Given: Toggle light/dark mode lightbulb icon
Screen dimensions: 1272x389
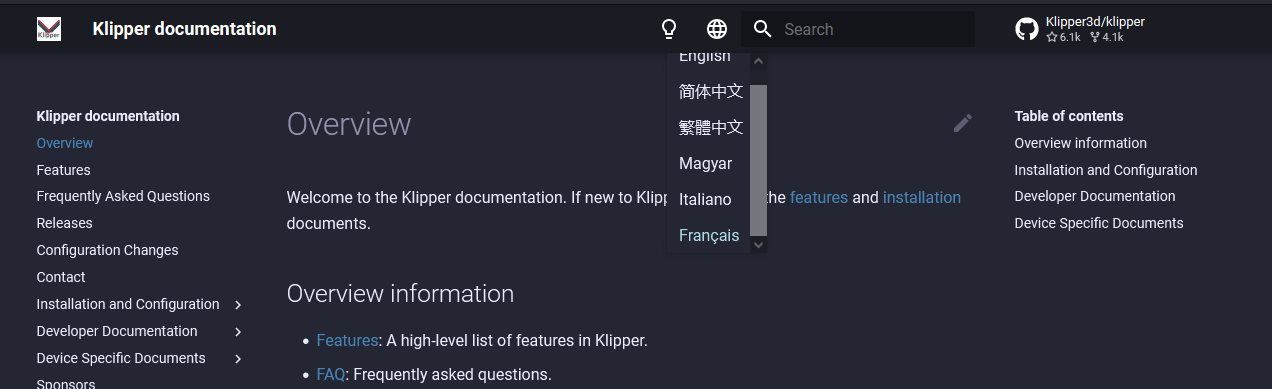Looking at the screenshot, I should (669, 29).
